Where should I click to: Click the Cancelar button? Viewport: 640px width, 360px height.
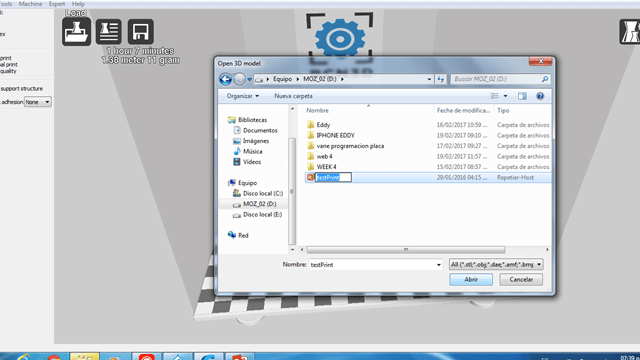pyautogui.click(x=521, y=280)
